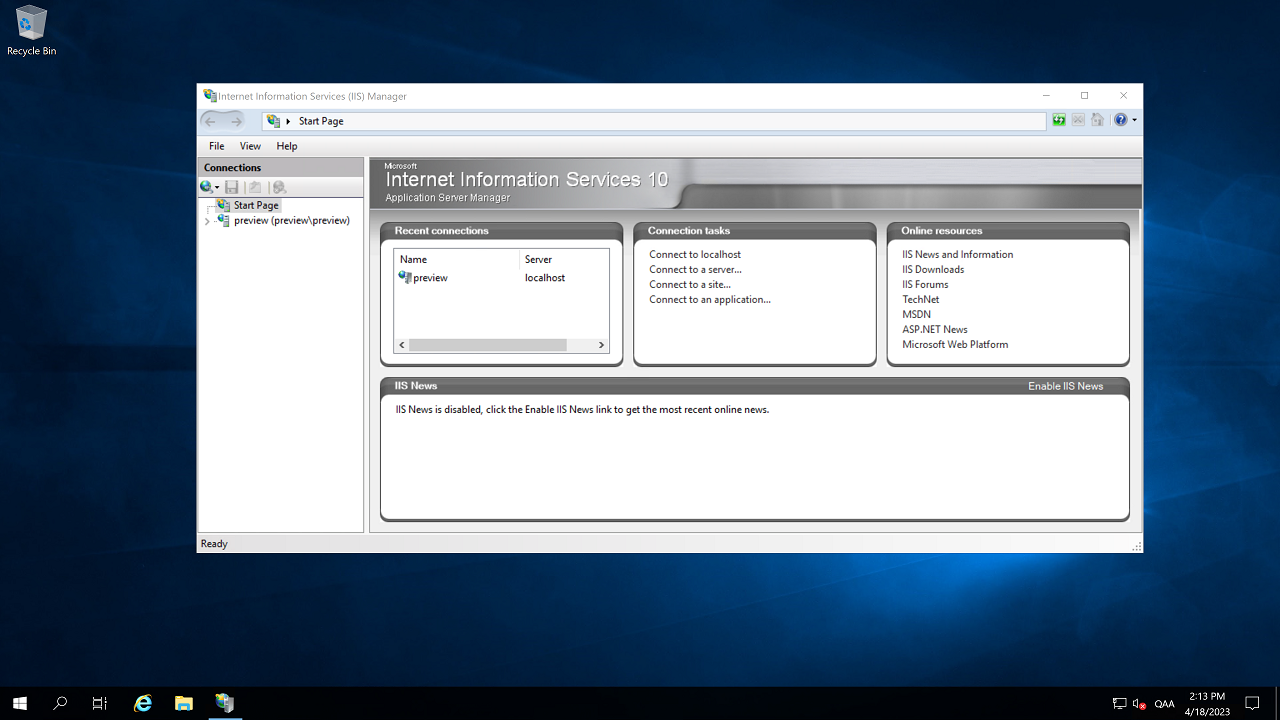Open Internet Explorer from the taskbar
The height and width of the screenshot is (720, 1280).
click(x=143, y=703)
